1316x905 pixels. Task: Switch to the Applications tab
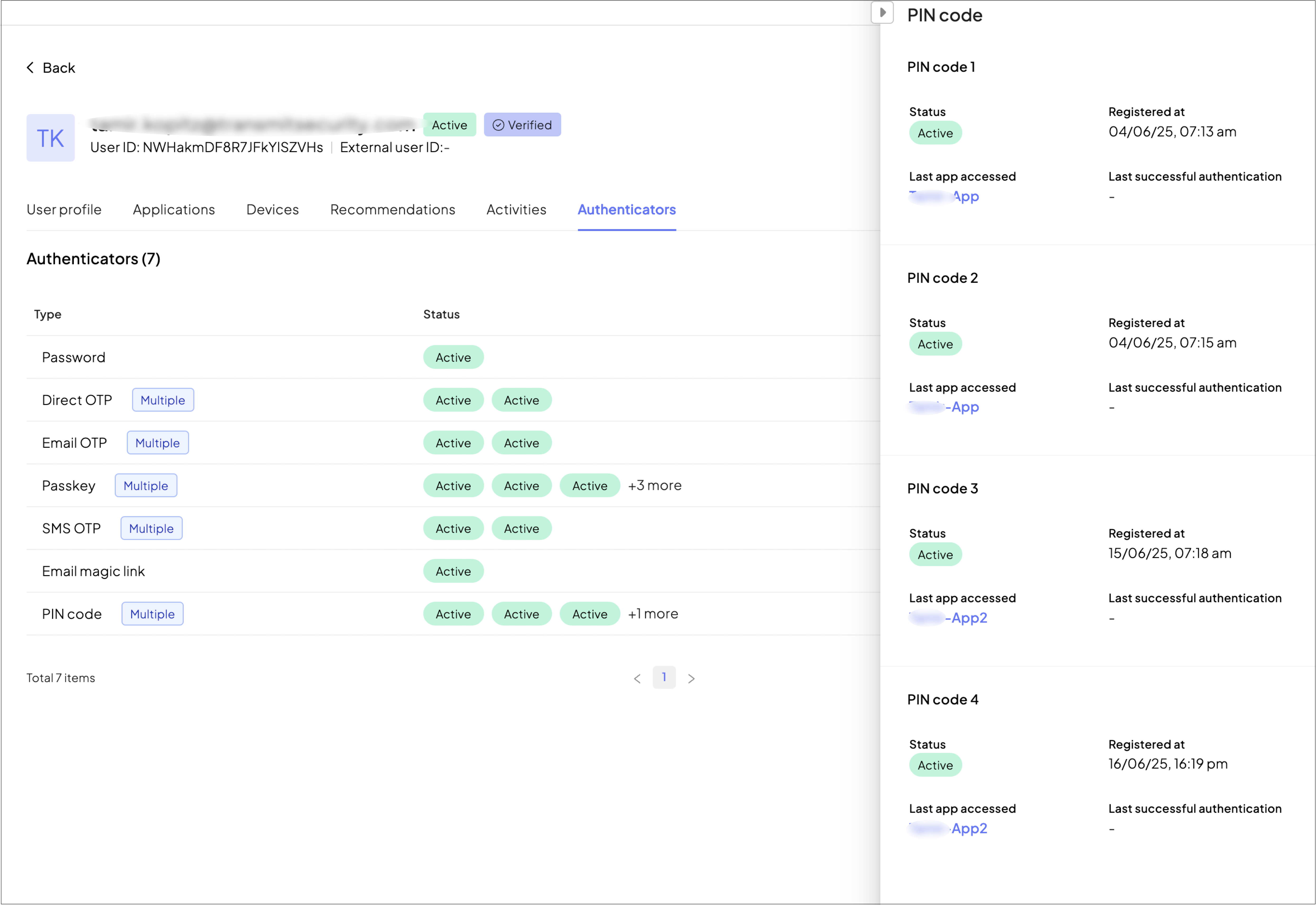coord(173,209)
